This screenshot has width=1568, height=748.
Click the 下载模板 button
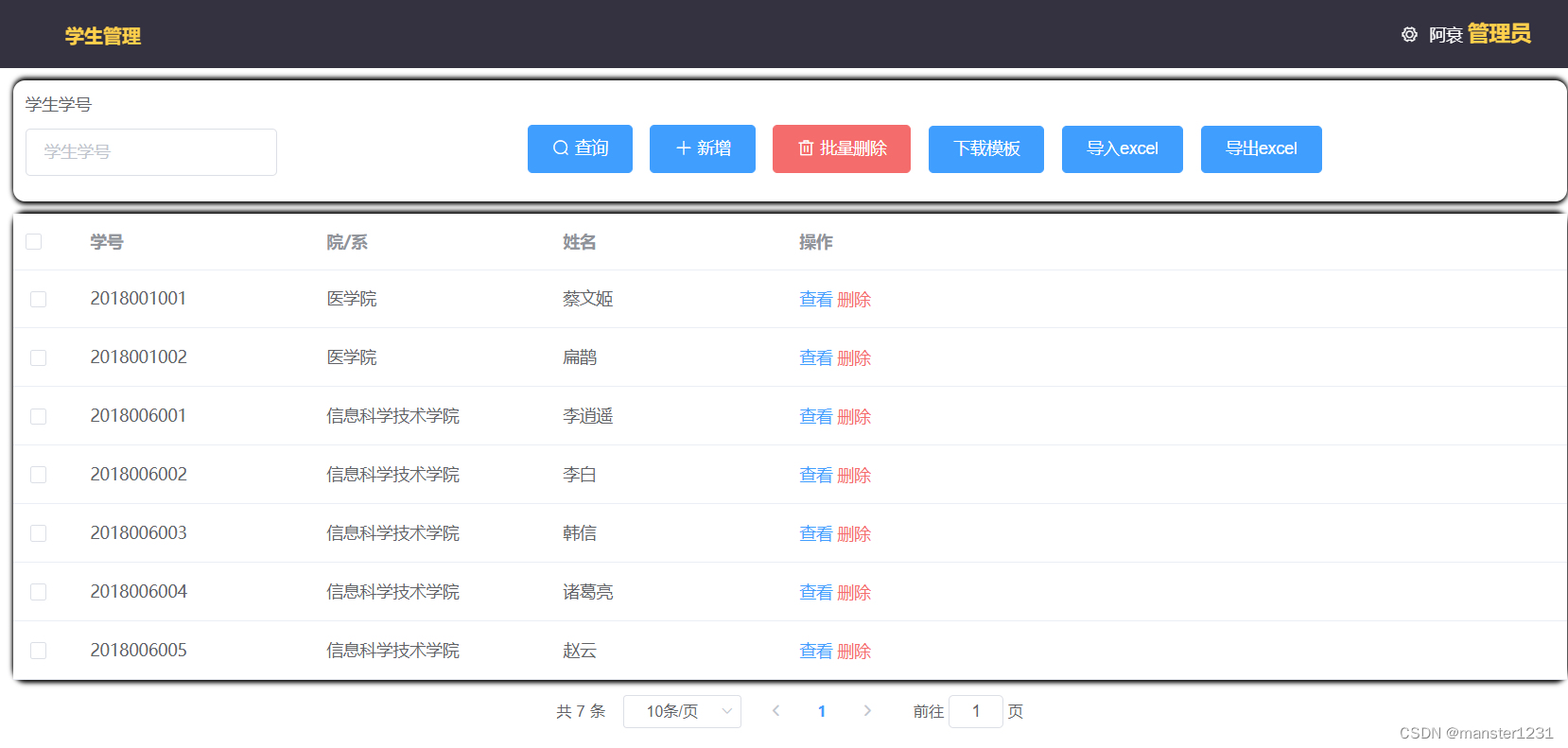click(986, 148)
